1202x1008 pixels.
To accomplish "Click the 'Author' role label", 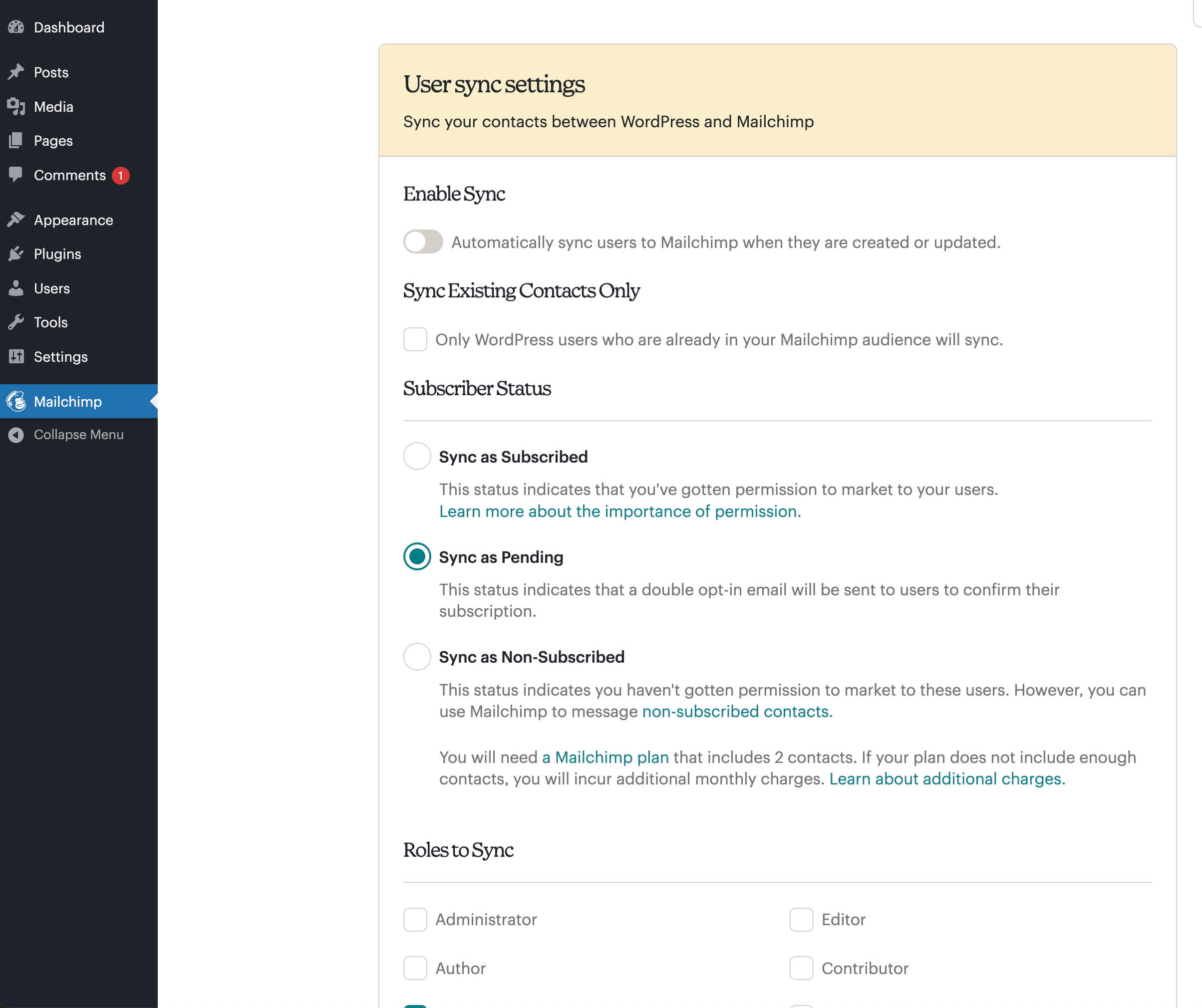I will click(461, 968).
